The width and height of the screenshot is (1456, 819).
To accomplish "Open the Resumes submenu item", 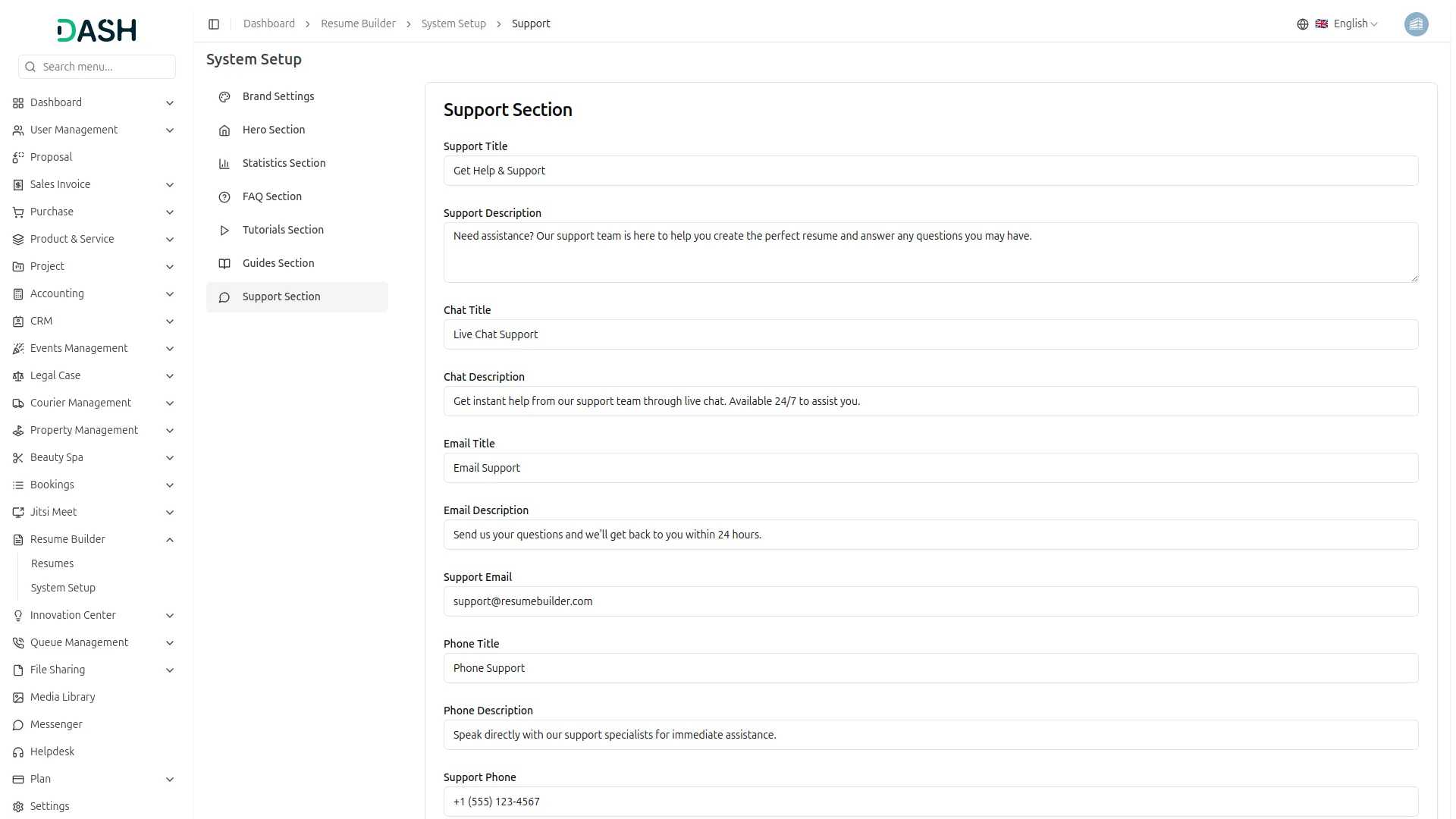I will pyautogui.click(x=52, y=563).
